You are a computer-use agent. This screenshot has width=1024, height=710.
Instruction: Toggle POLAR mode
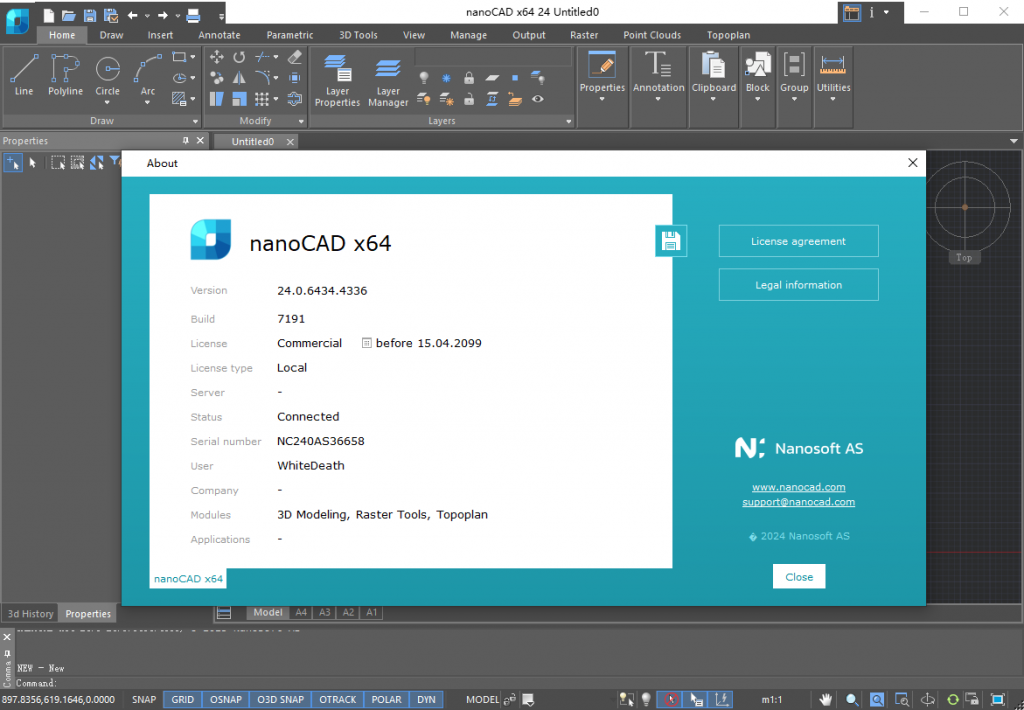click(387, 700)
